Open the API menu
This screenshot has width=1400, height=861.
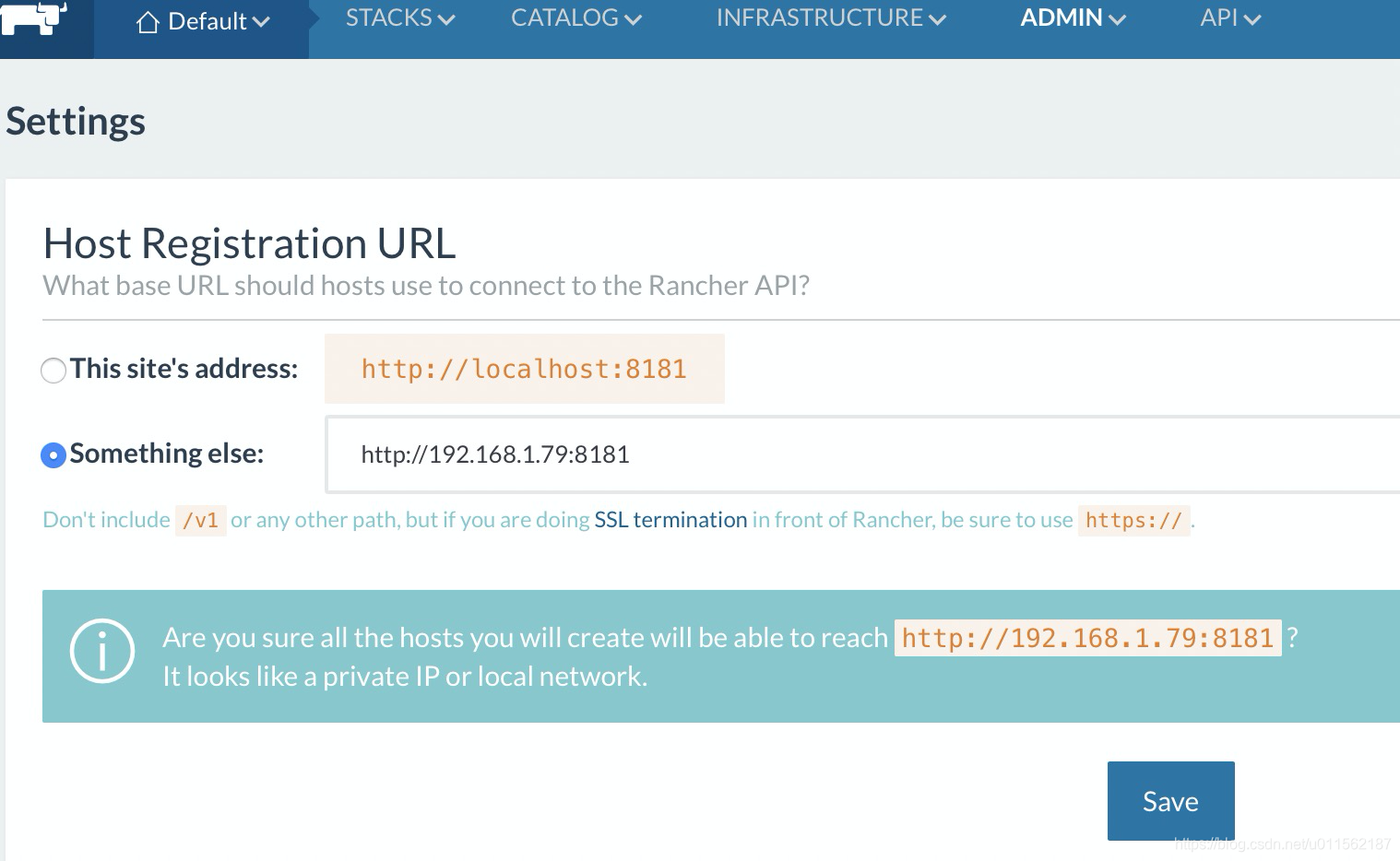coord(1230,18)
